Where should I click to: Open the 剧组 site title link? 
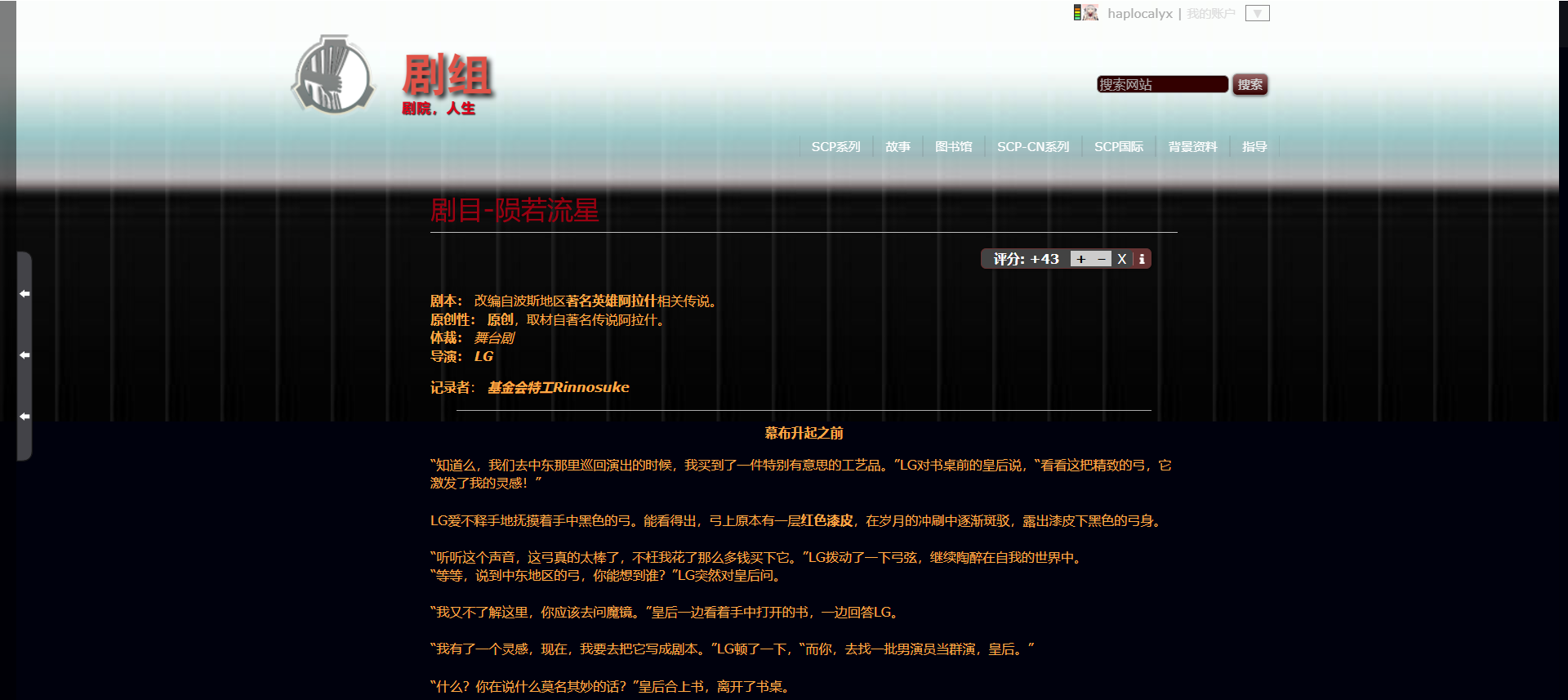[447, 74]
